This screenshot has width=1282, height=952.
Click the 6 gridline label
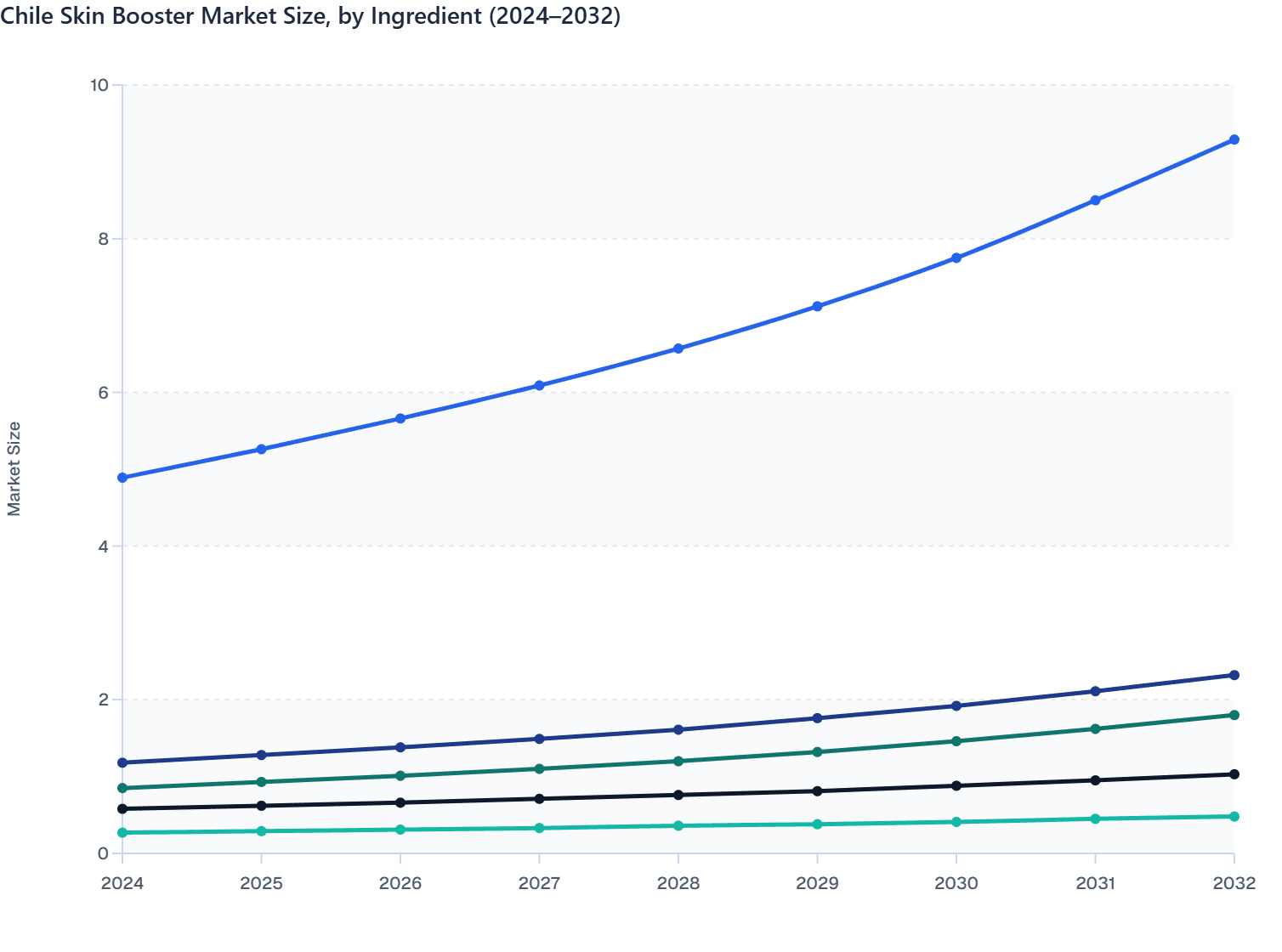pyautogui.click(x=102, y=392)
